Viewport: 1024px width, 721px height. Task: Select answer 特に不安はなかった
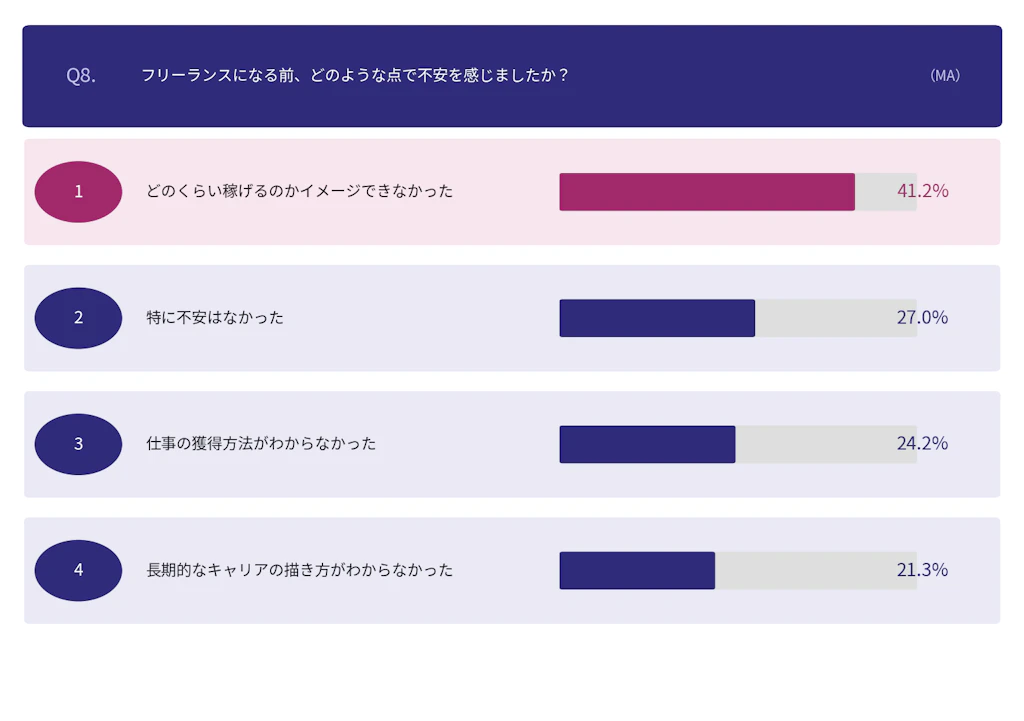[x=215, y=318]
